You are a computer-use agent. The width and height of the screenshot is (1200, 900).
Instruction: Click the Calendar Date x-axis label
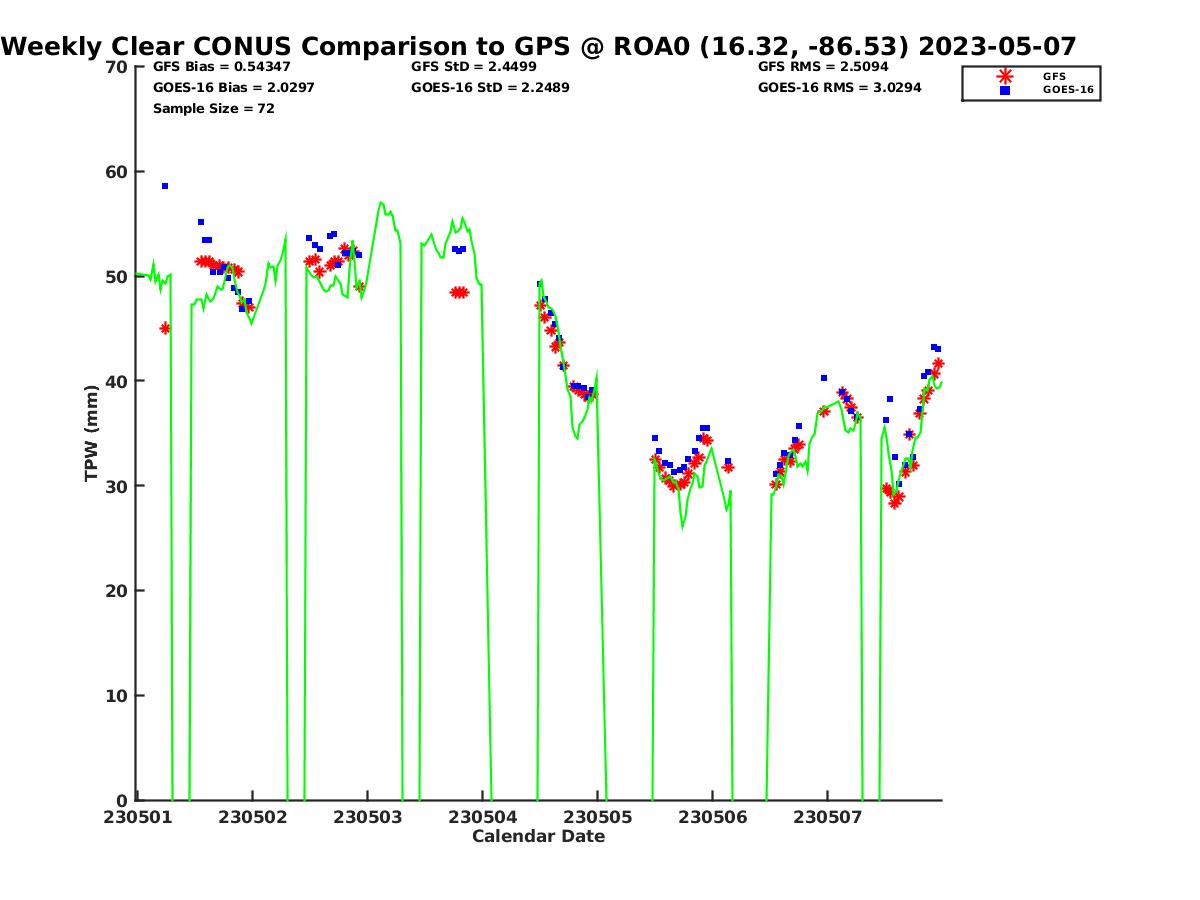(538, 836)
